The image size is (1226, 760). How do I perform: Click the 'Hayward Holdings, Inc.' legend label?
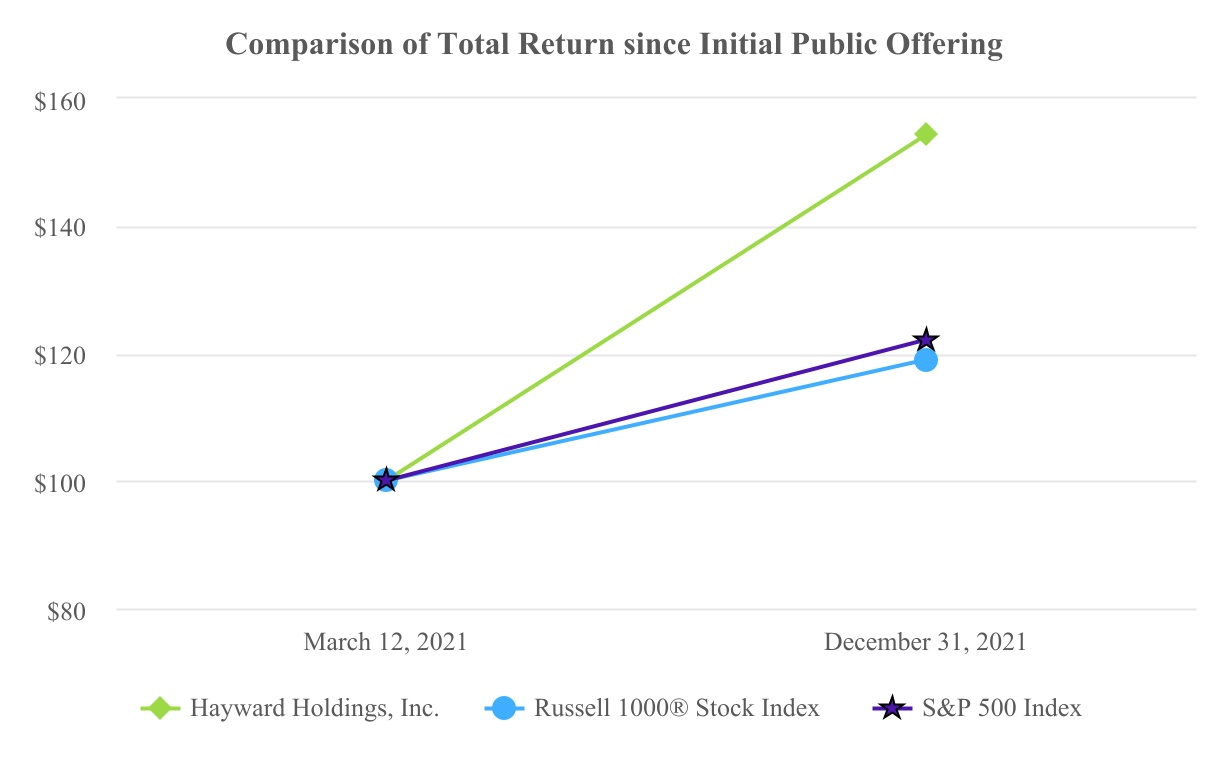point(315,708)
